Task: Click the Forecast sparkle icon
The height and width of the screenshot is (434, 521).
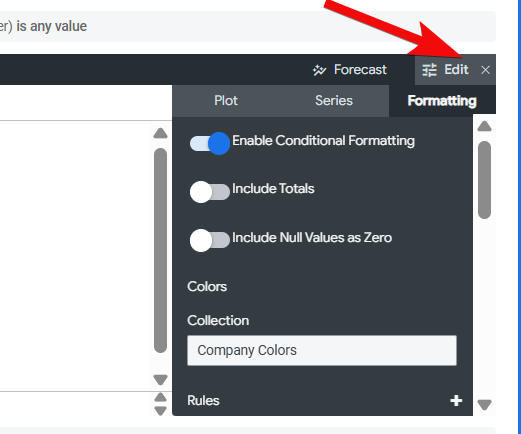Action: pos(319,70)
